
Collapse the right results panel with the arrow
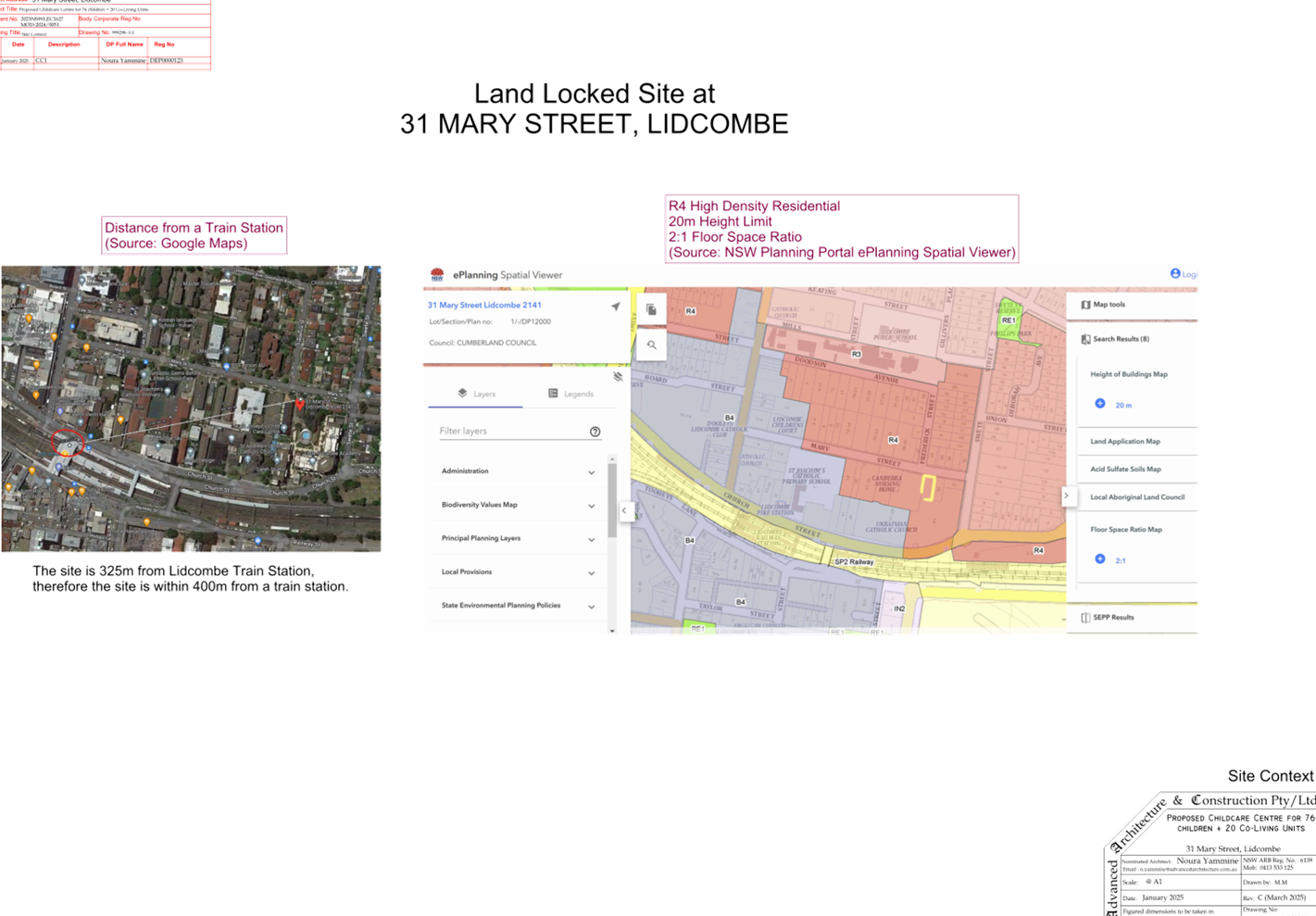[1066, 496]
